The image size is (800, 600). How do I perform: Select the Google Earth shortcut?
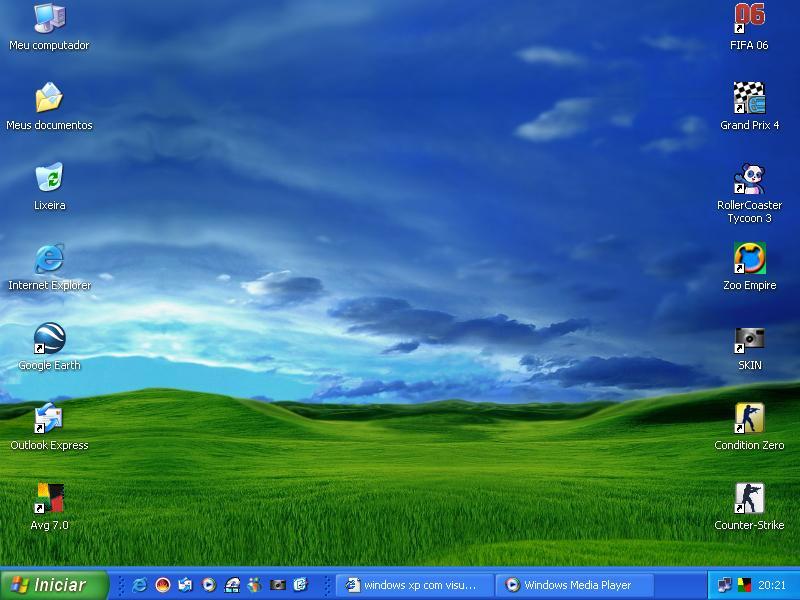tap(49, 338)
